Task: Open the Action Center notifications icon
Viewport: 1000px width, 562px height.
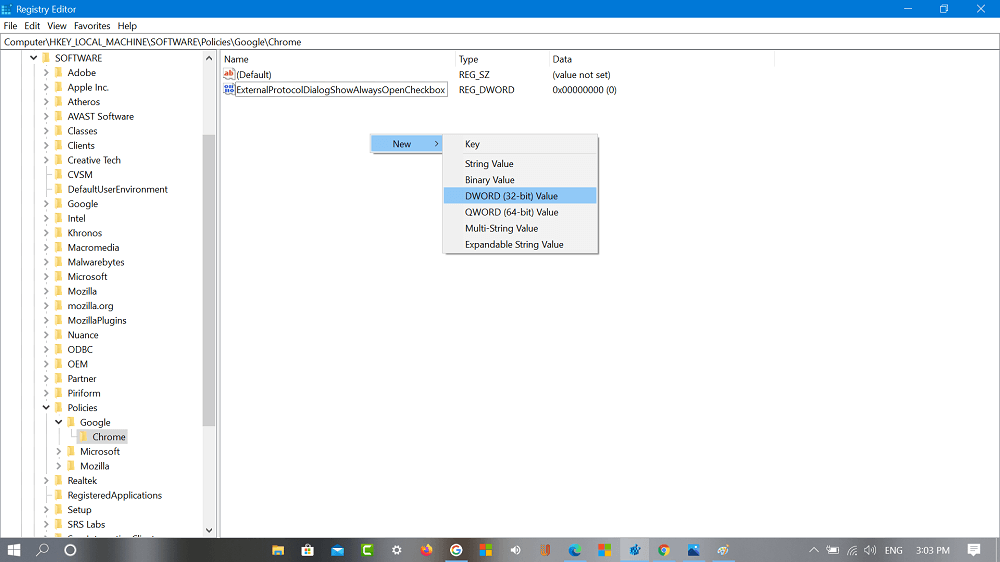Action: tap(973, 550)
